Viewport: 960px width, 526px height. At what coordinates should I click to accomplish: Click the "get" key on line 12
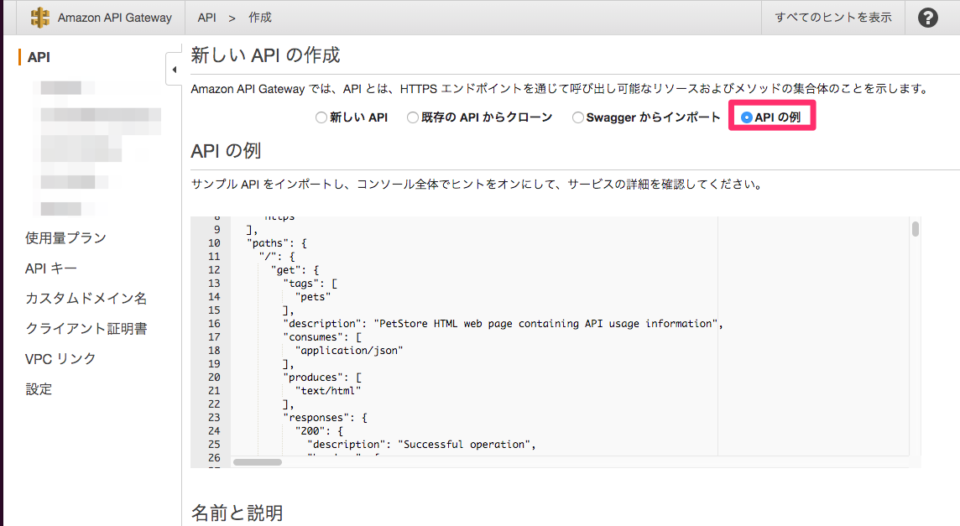tap(288, 270)
